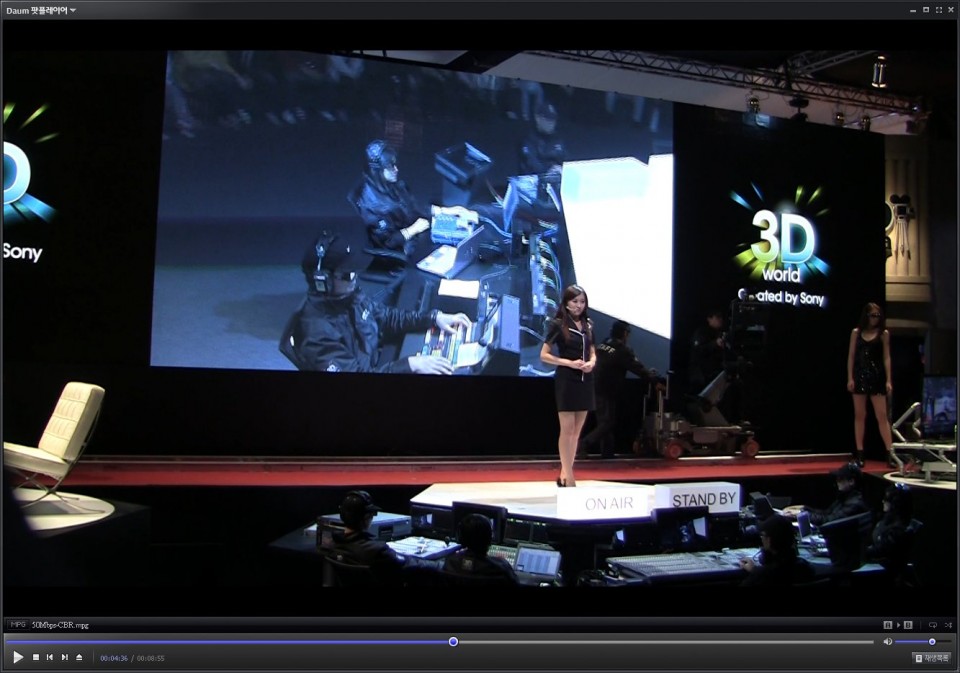The image size is (960, 673).
Task: Skip to the next track
Action: point(64,657)
